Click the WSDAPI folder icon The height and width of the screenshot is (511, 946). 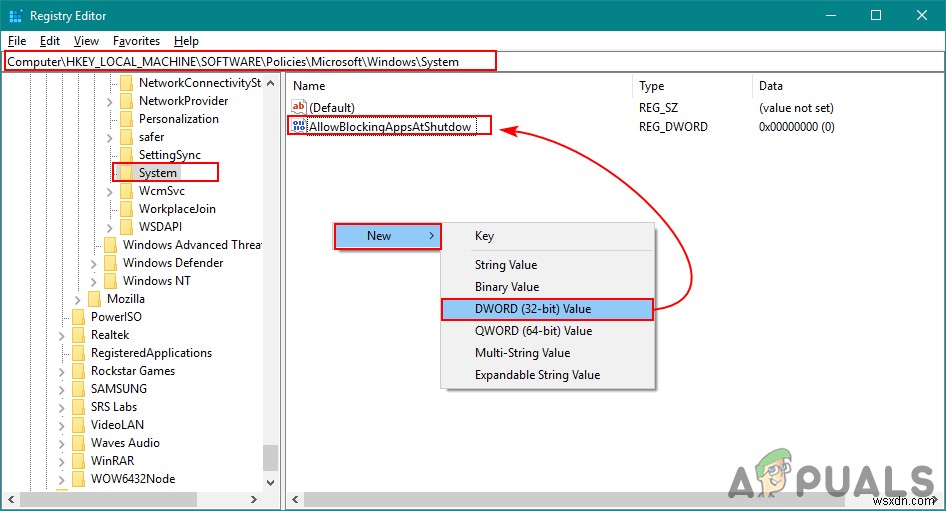tap(127, 227)
